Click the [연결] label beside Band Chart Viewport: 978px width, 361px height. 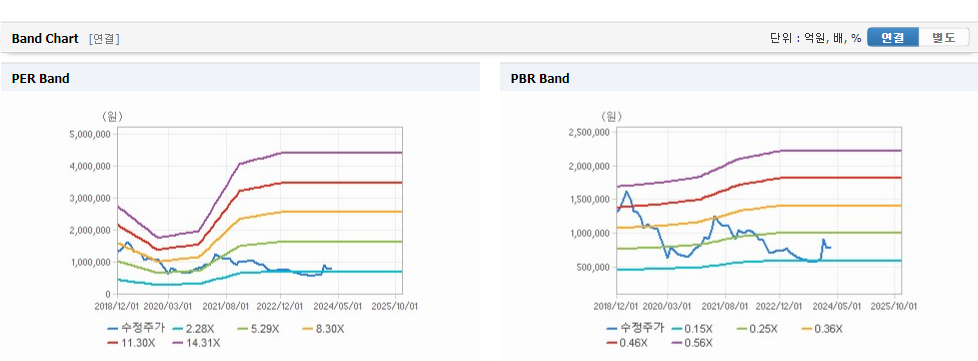104,39
